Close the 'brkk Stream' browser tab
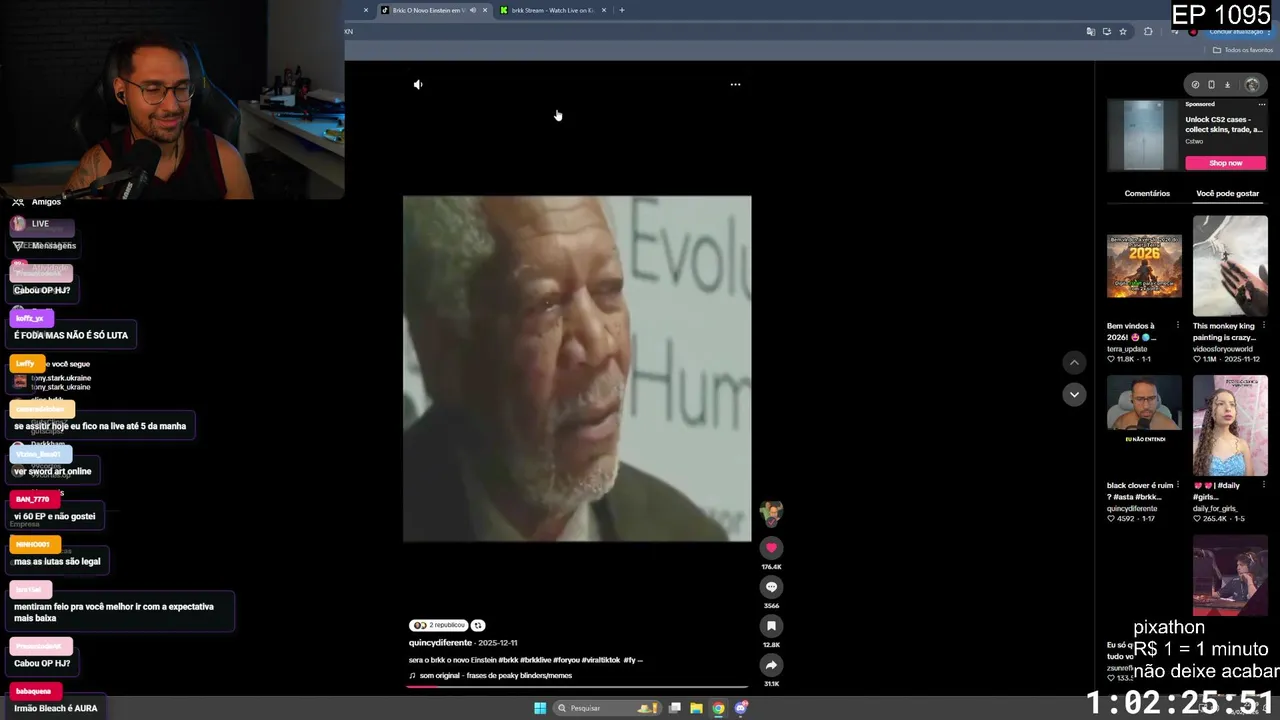This screenshot has height=720, width=1280. (603, 10)
